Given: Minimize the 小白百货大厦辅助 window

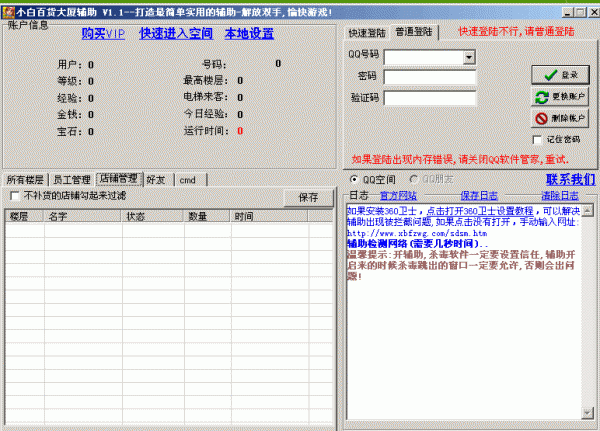Looking at the screenshot, I should coord(568,13).
